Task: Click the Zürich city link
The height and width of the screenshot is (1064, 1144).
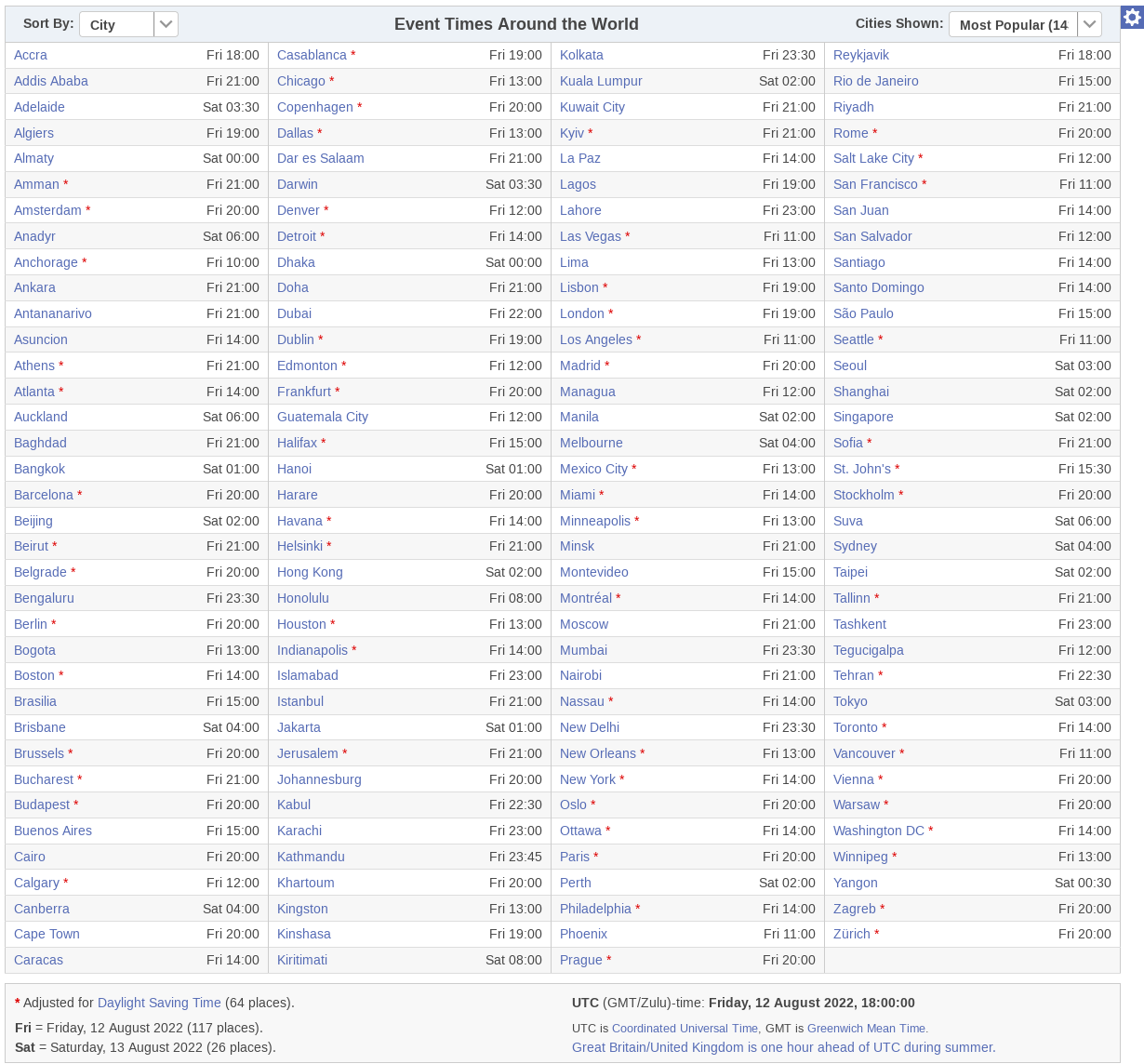Action: [x=852, y=934]
